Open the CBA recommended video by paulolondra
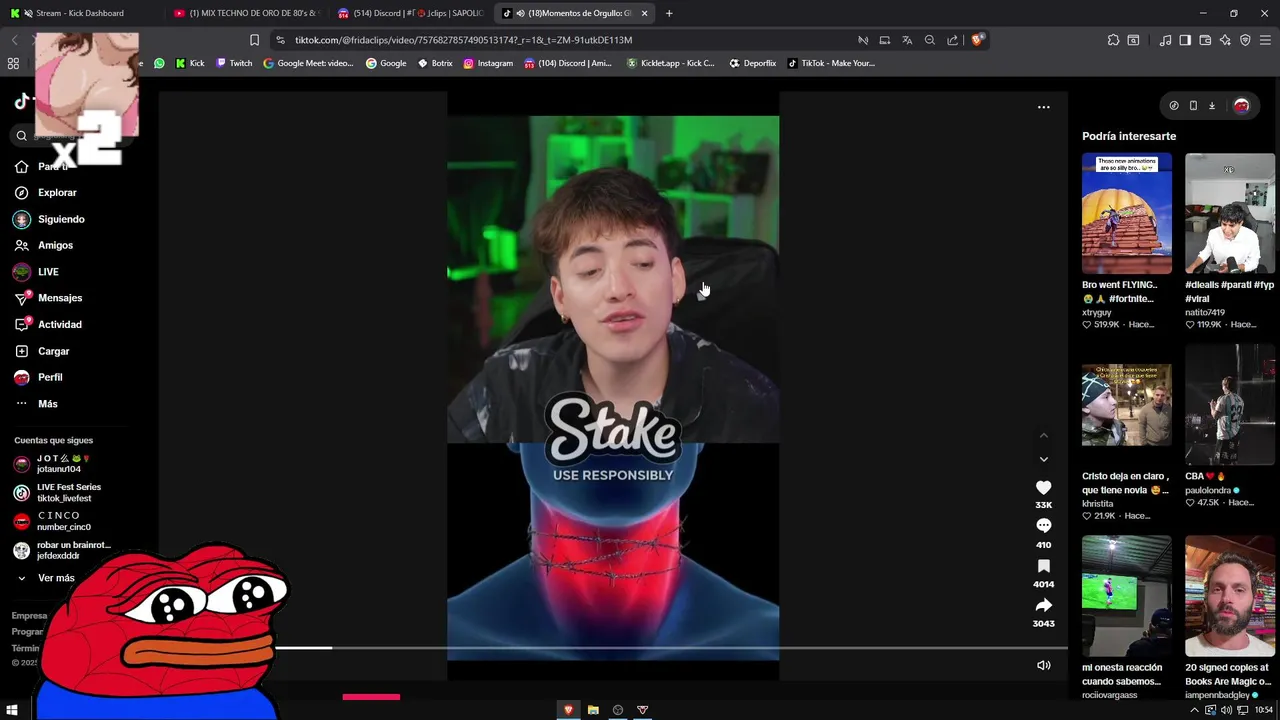Image resolution: width=1280 pixels, height=720 pixels. click(1230, 405)
